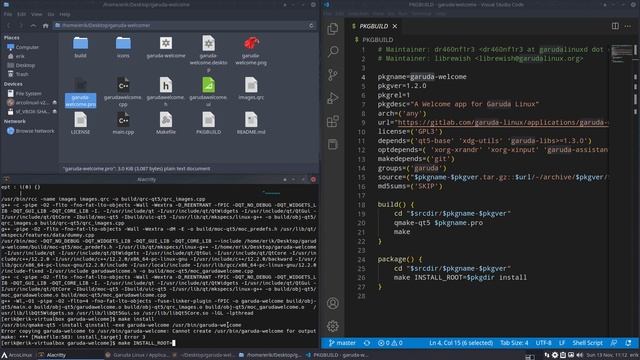This screenshot has width=640, height=360.
Task: Open Source Control view in VS Code
Action: click(333, 75)
